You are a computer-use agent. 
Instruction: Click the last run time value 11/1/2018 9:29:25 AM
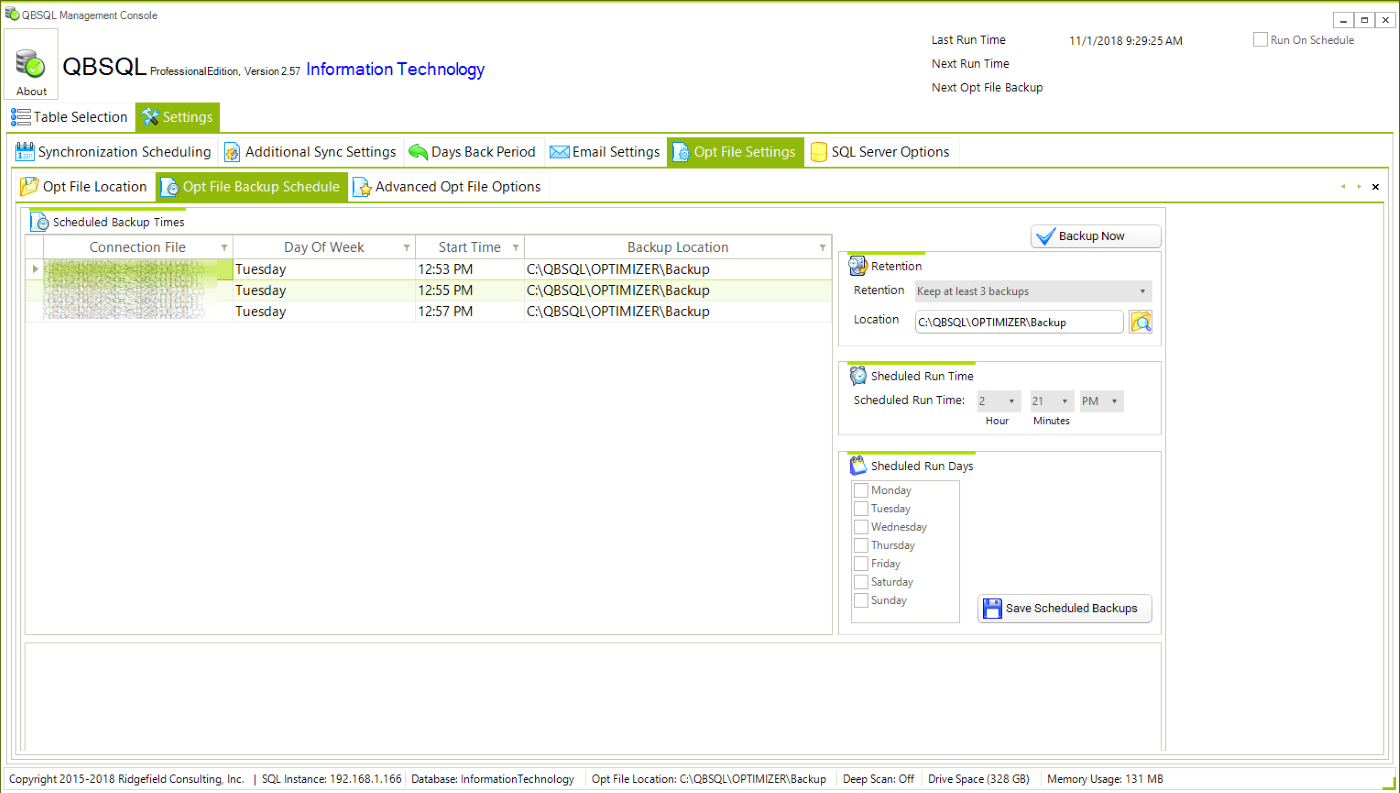tap(1126, 41)
